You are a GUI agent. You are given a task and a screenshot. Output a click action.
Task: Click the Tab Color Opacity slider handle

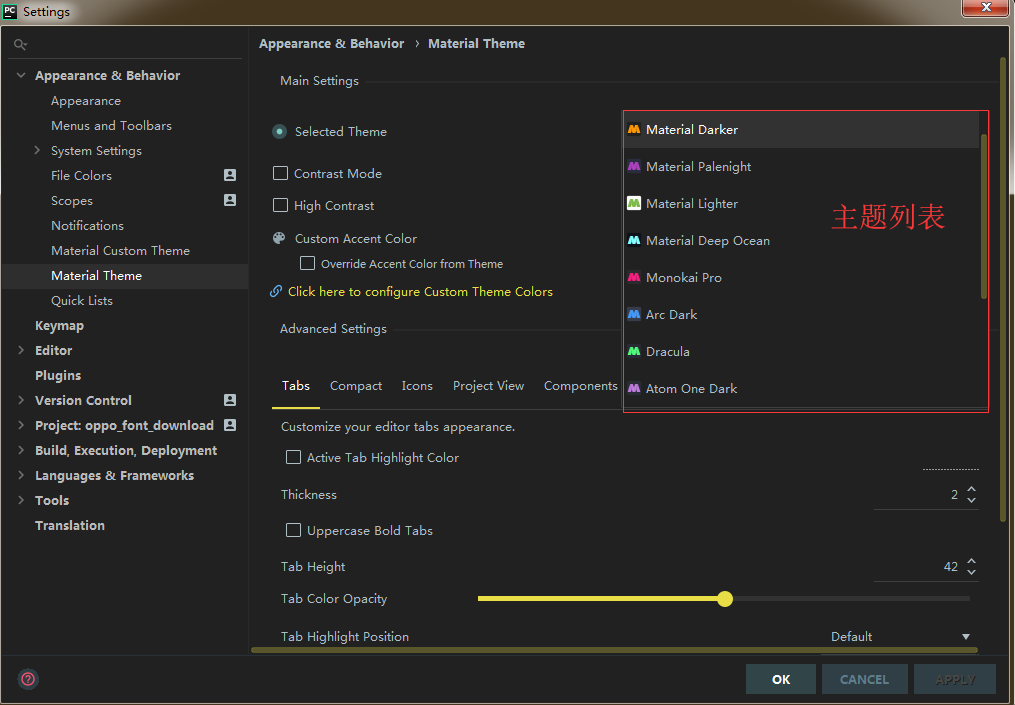coord(725,599)
